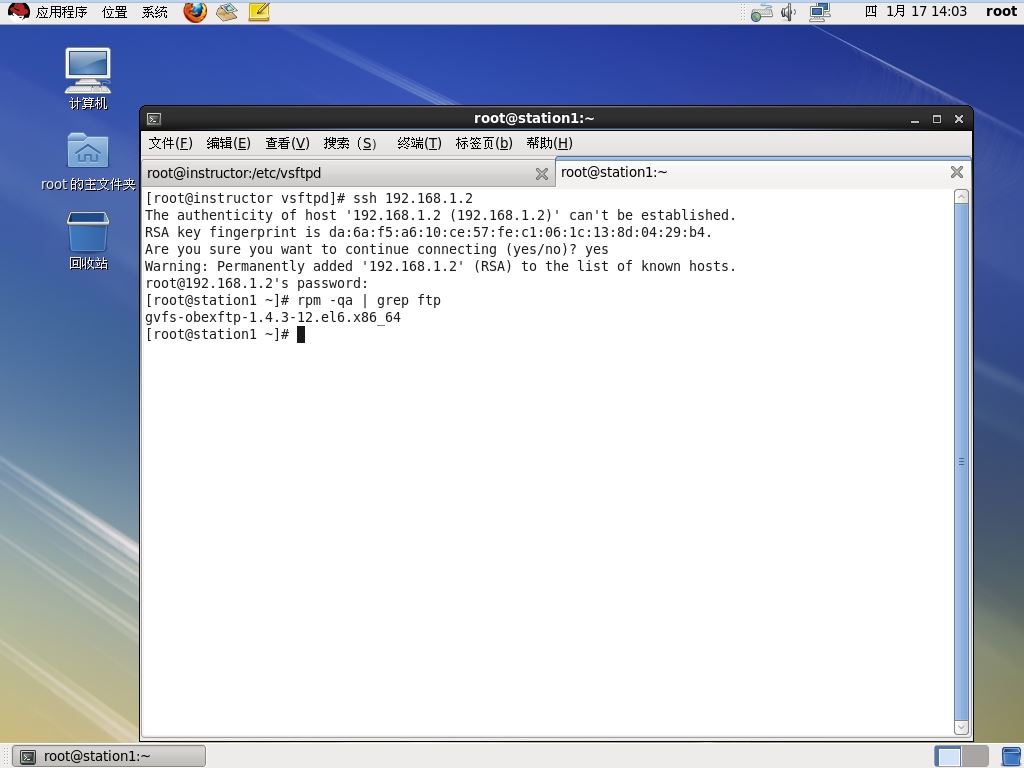Click terminal scrollbar down arrow

tap(961, 728)
